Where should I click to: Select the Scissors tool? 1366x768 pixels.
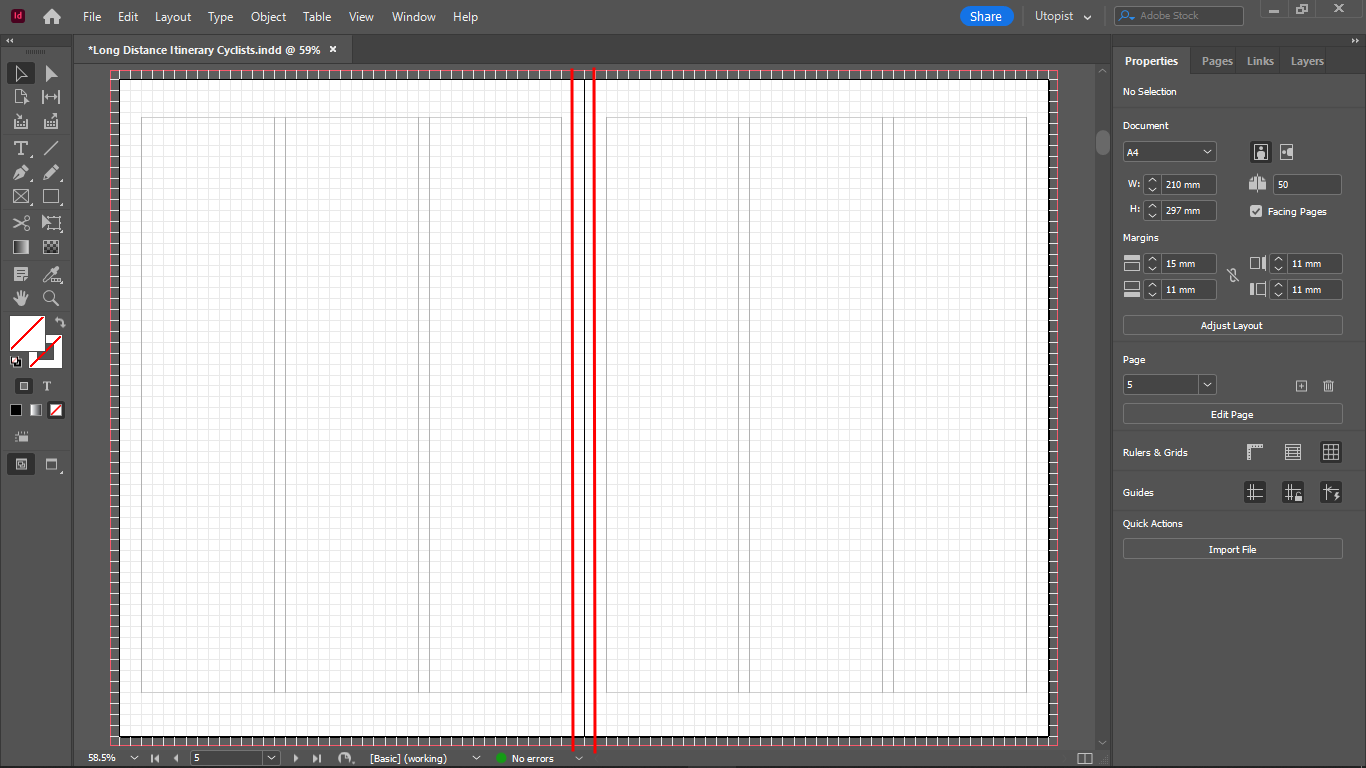(x=20, y=222)
